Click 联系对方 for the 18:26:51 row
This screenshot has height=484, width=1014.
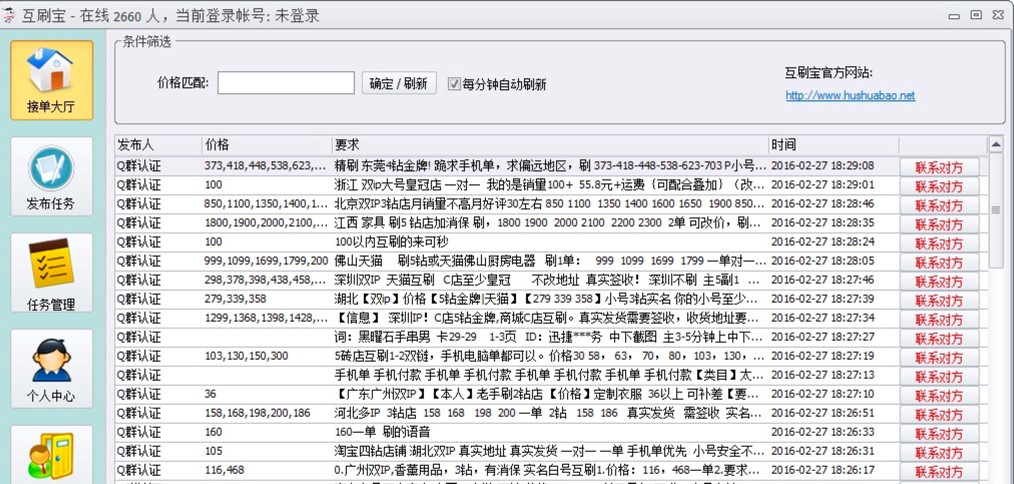click(939, 415)
